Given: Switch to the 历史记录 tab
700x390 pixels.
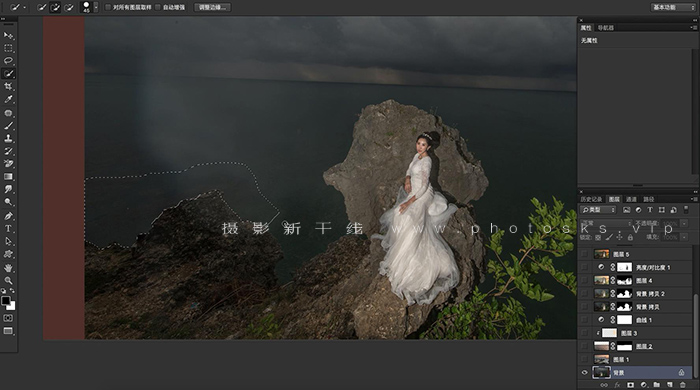Looking at the screenshot, I should 591,199.
